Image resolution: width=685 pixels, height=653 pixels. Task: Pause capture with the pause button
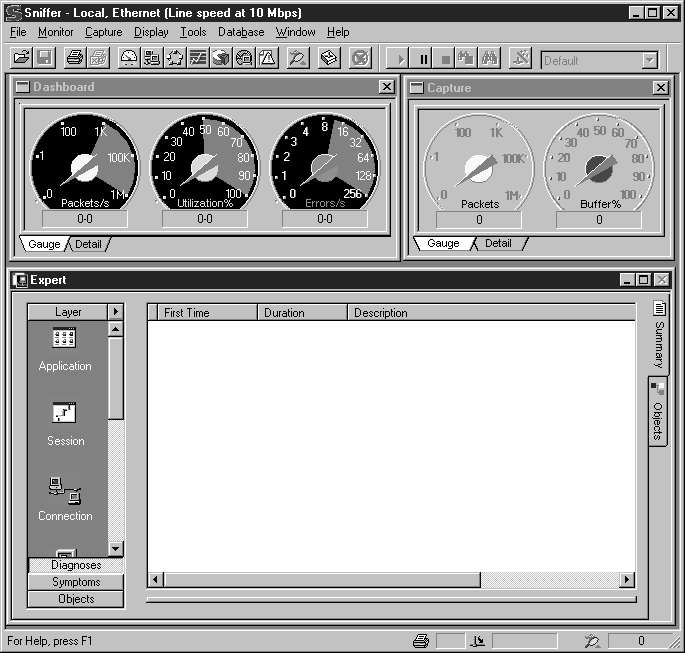coord(422,58)
